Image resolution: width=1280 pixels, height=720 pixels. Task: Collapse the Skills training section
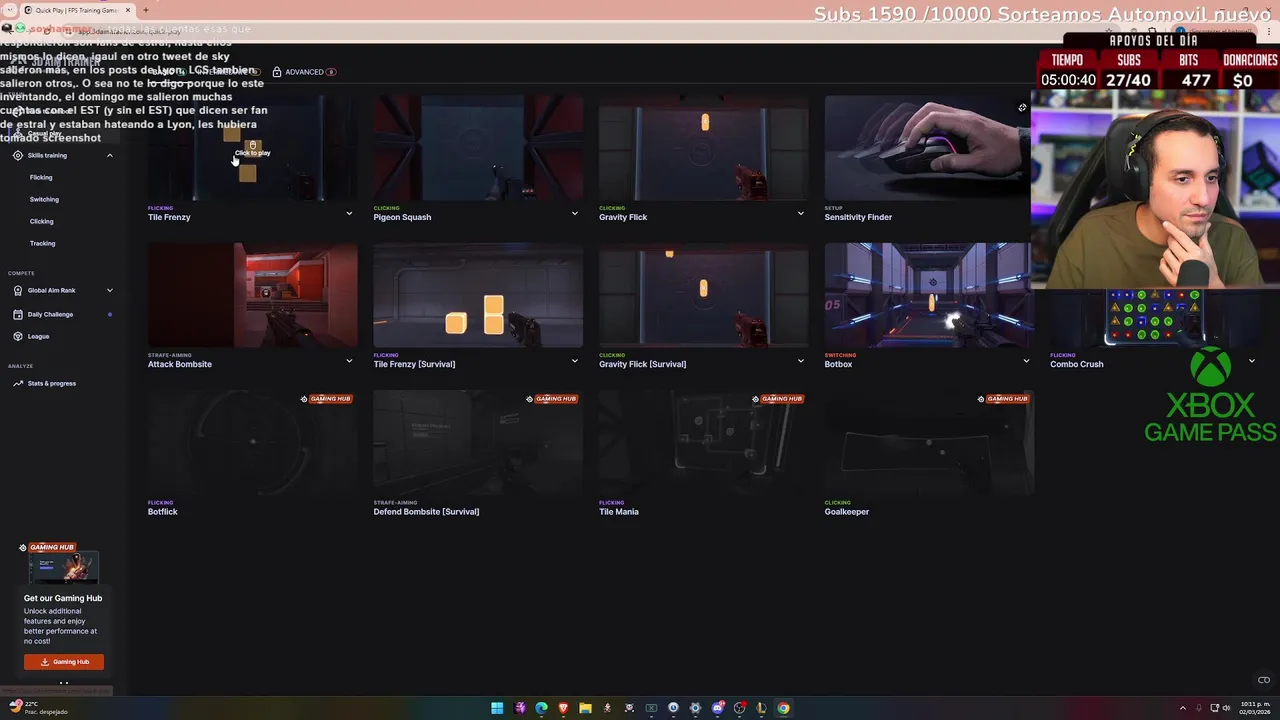tap(110, 155)
